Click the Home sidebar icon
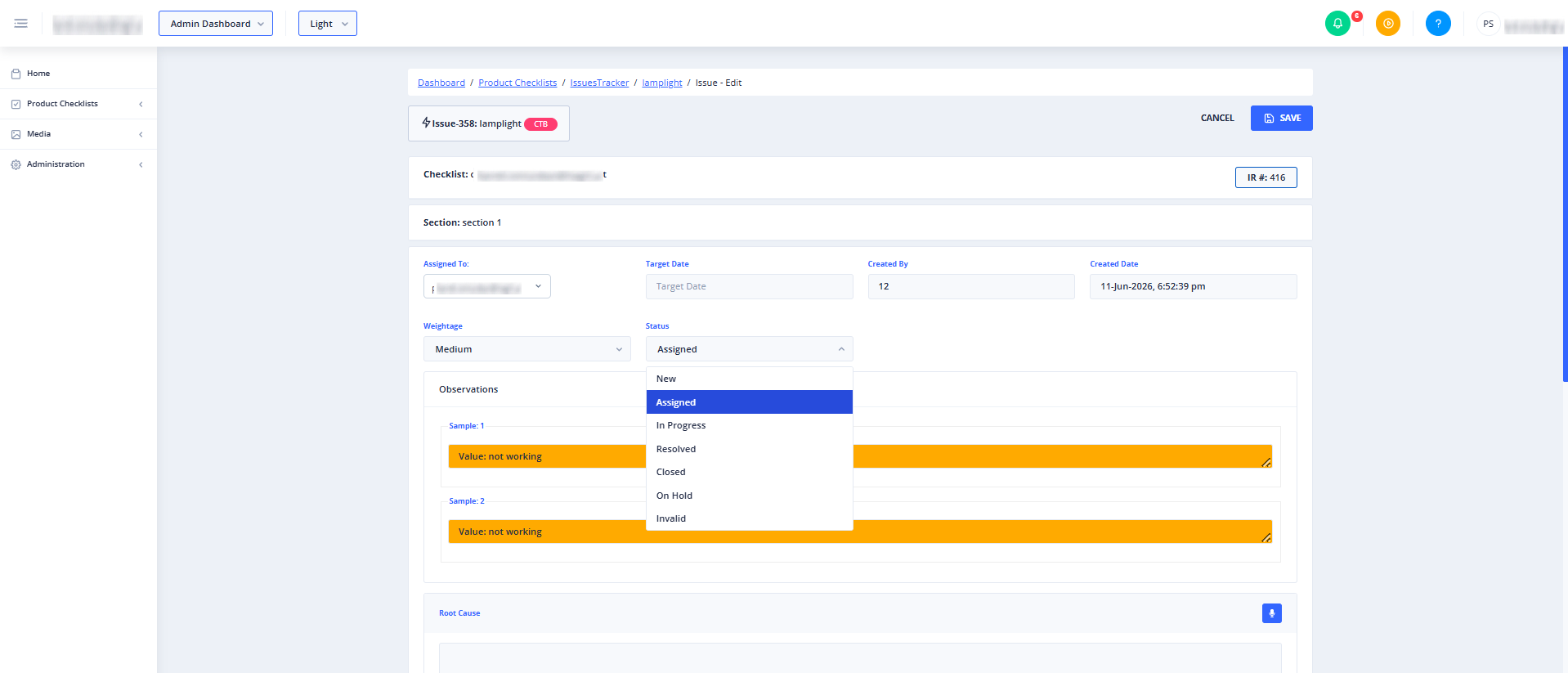Screen dimensions: 1568x673 (16, 74)
